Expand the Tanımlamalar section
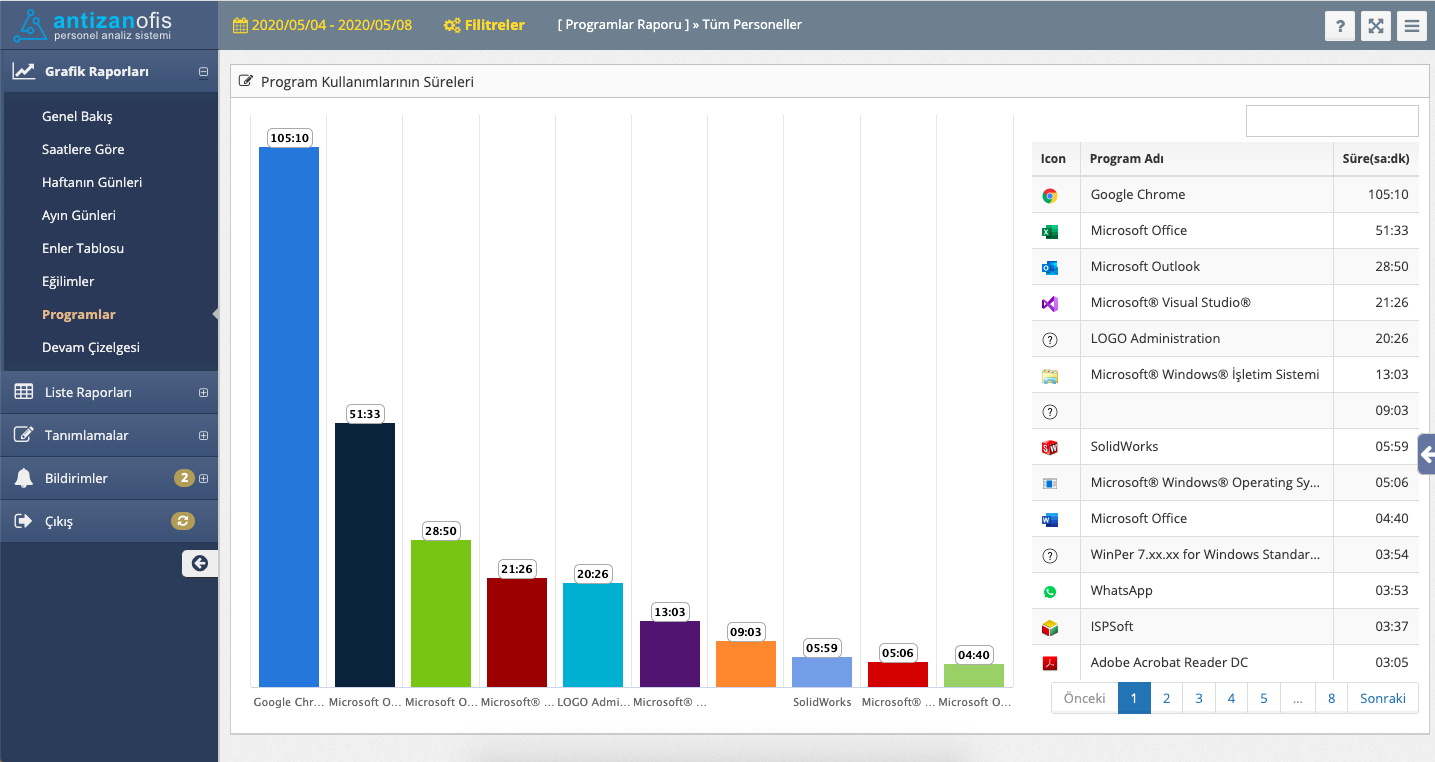Viewport: 1435px width, 762px height. click(x=204, y=436)
